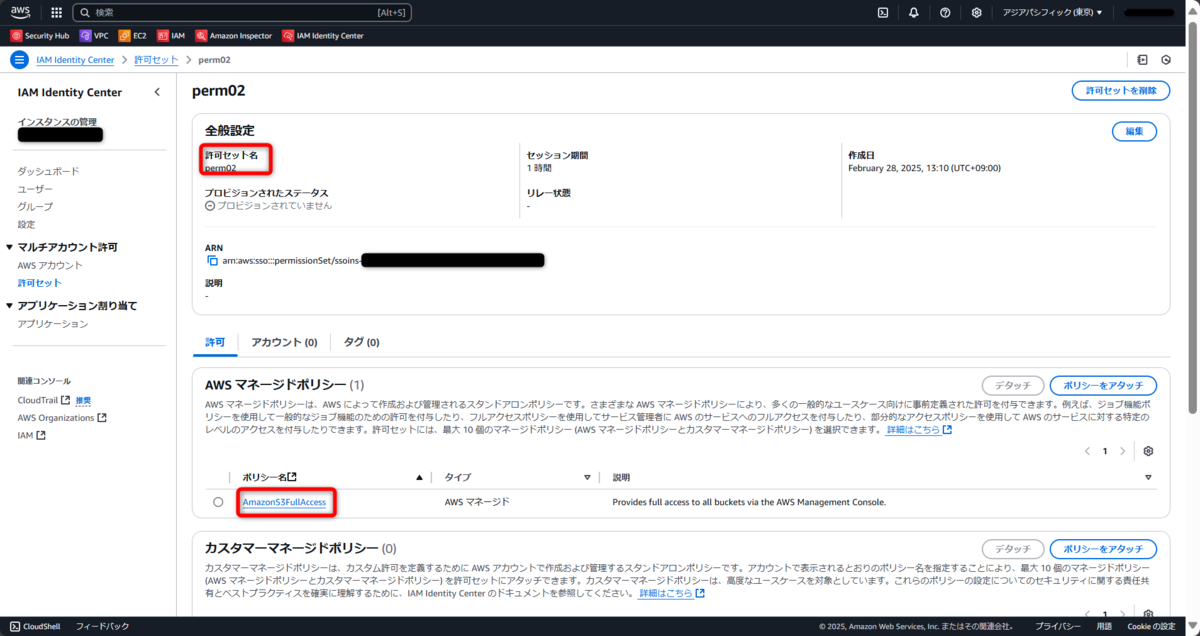This screenshot has height=636, width=1200.
Task: Sort by ポリシー名 column arrow
Action: 419,478
